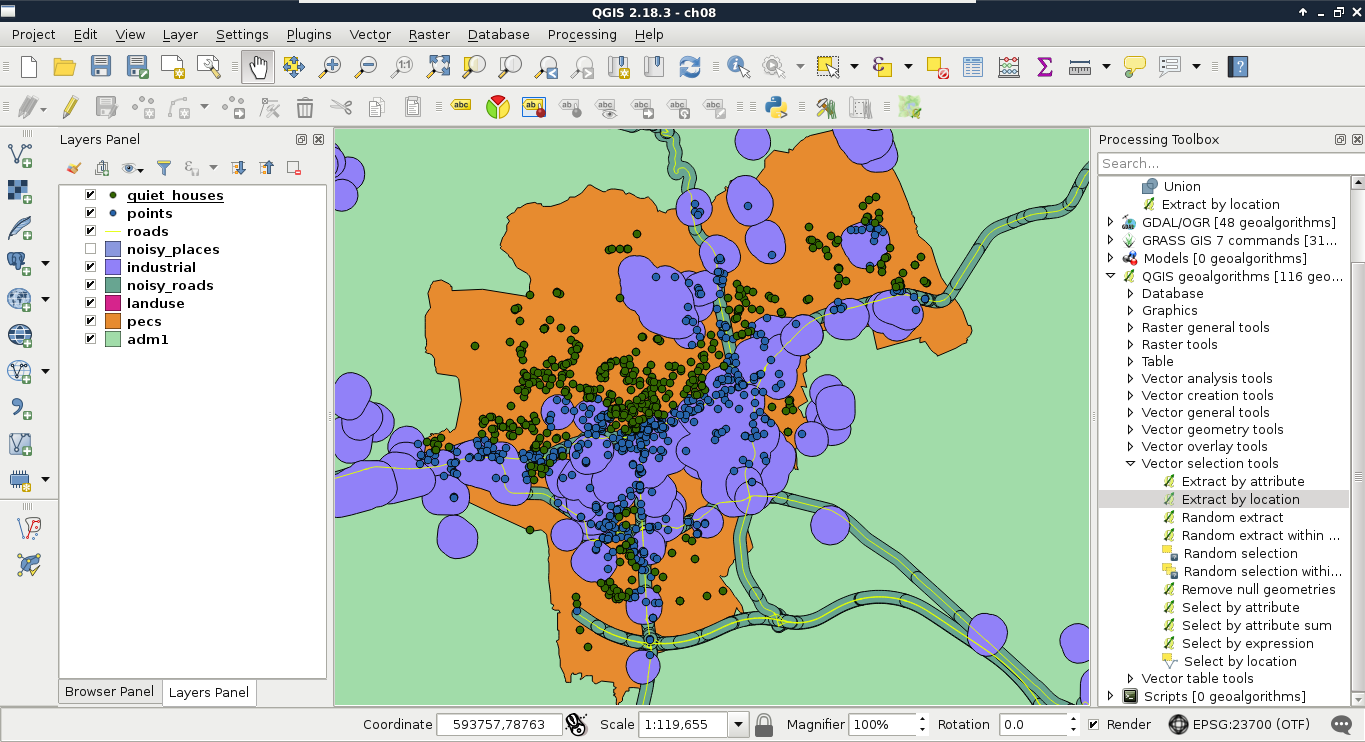The height and width of the screenshot is (742, 1365).
Task: Click the Toggle Editing pencil icon
Action: pyautogui.click(x=70, y=107)
